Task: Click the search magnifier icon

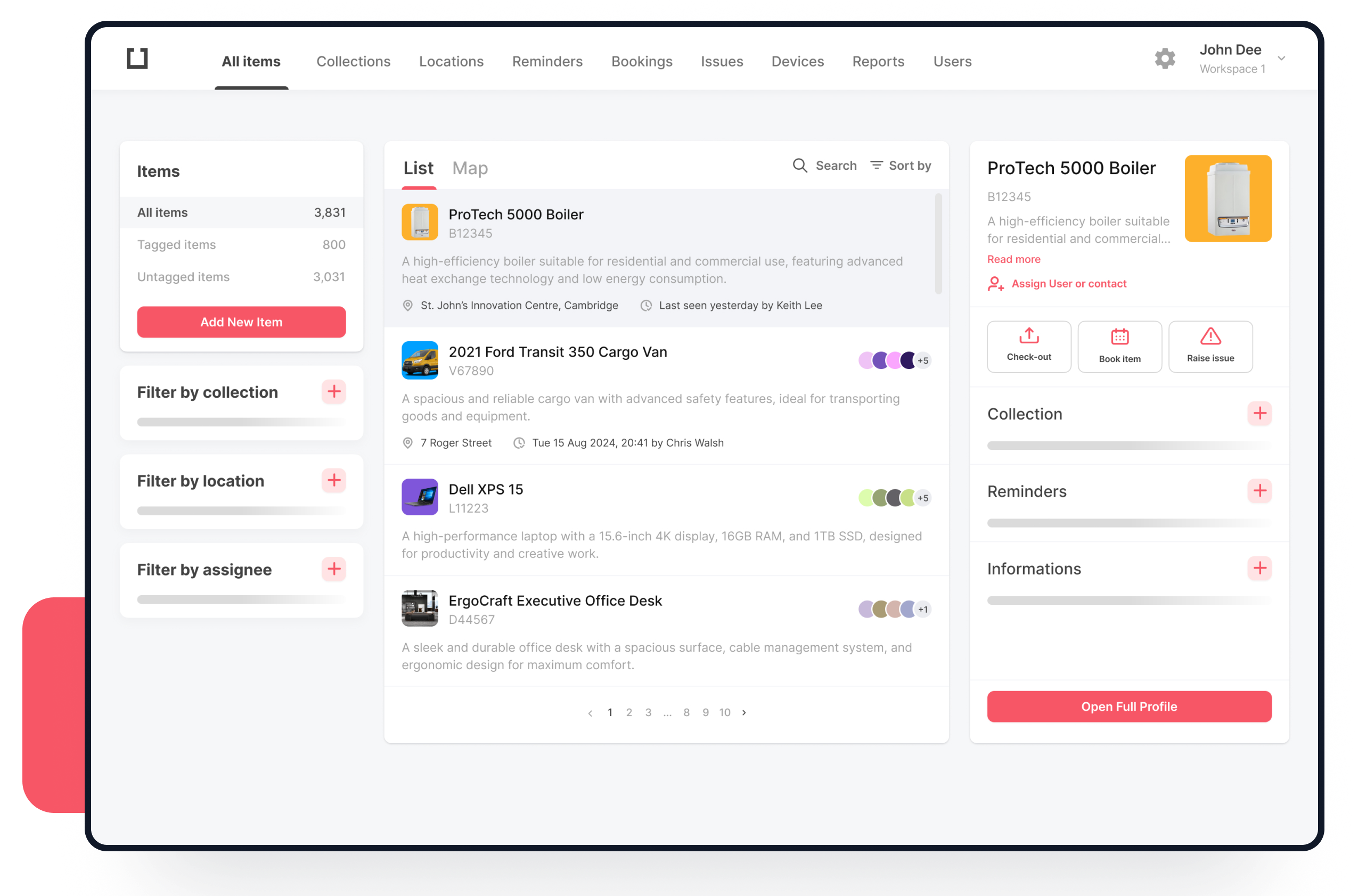Action: pyautogui.click(x=799, y=166)
